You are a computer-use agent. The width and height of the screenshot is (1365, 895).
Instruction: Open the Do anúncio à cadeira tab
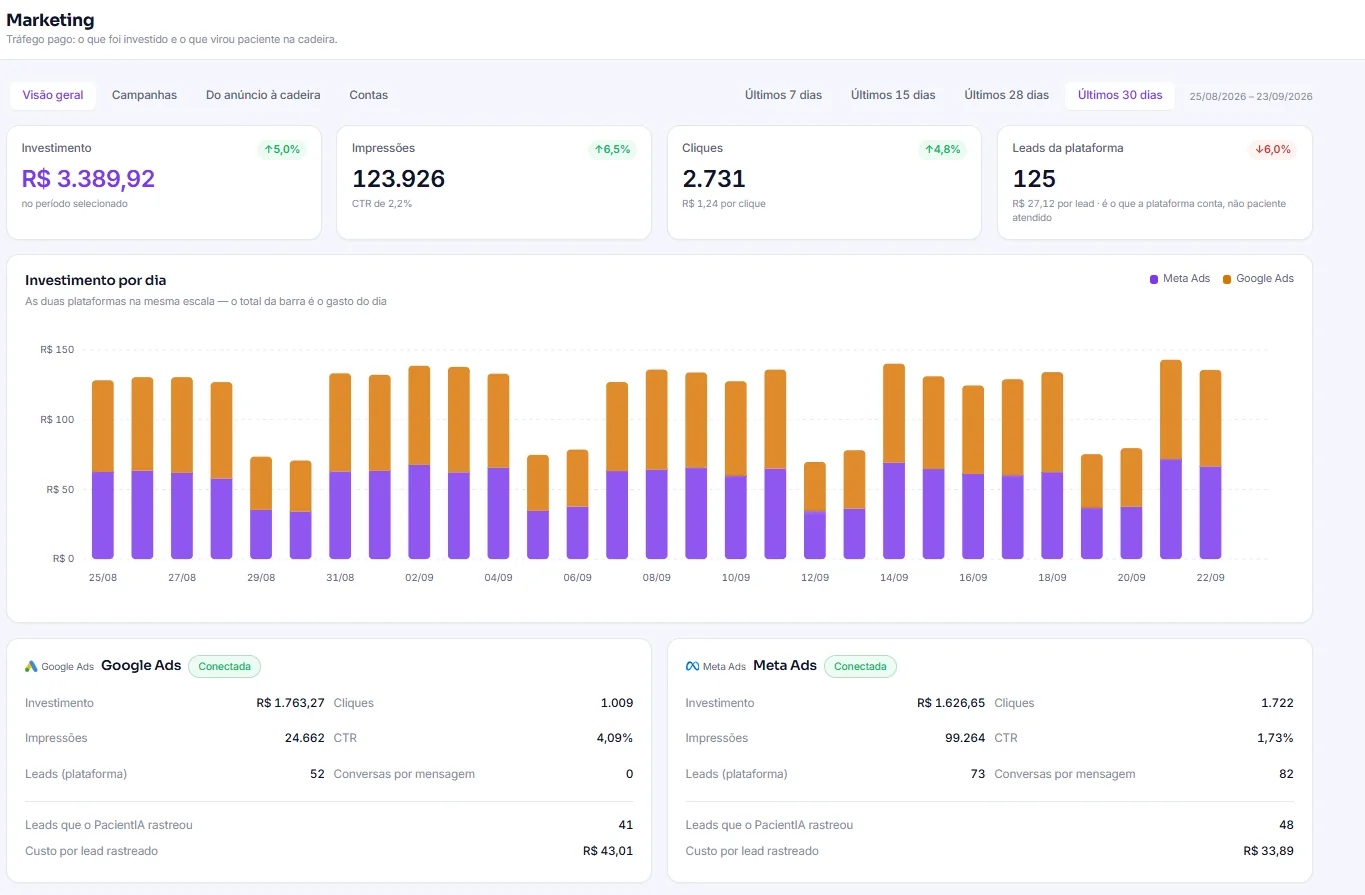(263, 95)
